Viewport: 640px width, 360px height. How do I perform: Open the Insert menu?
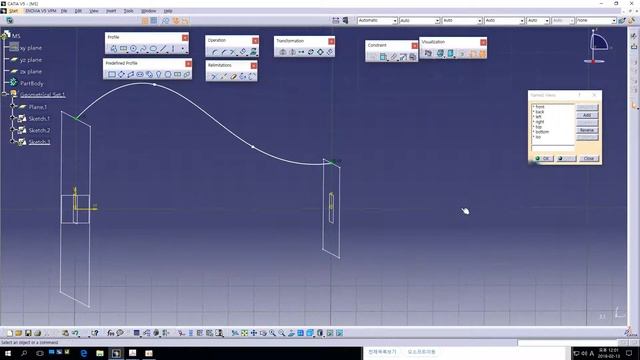click(111, 11)
